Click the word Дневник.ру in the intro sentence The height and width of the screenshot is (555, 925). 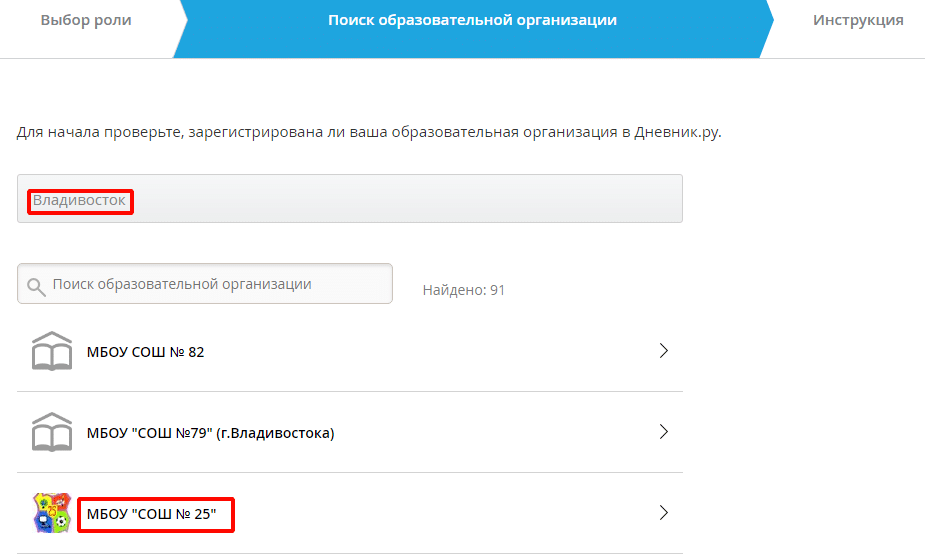click(676, 132)
